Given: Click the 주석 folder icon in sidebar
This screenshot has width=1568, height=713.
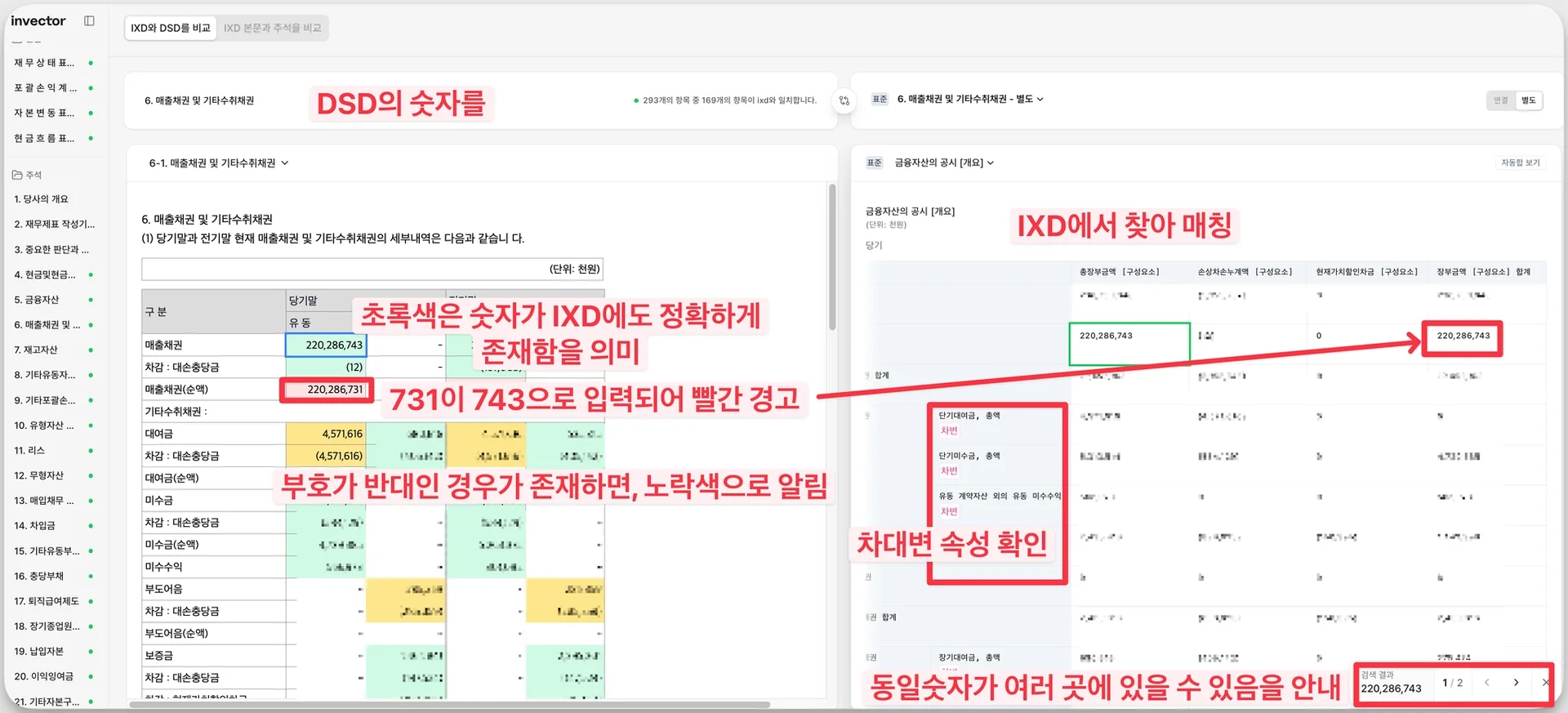Looking at the screenshot, I should pyautogui.click(x=17, y=175).
